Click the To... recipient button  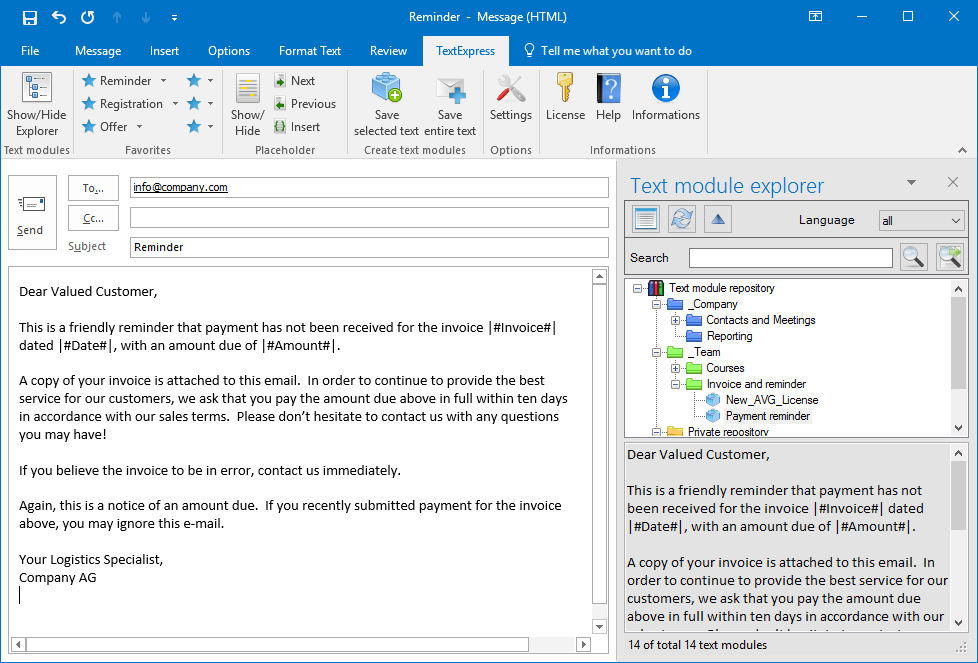(x=93, y=188)
